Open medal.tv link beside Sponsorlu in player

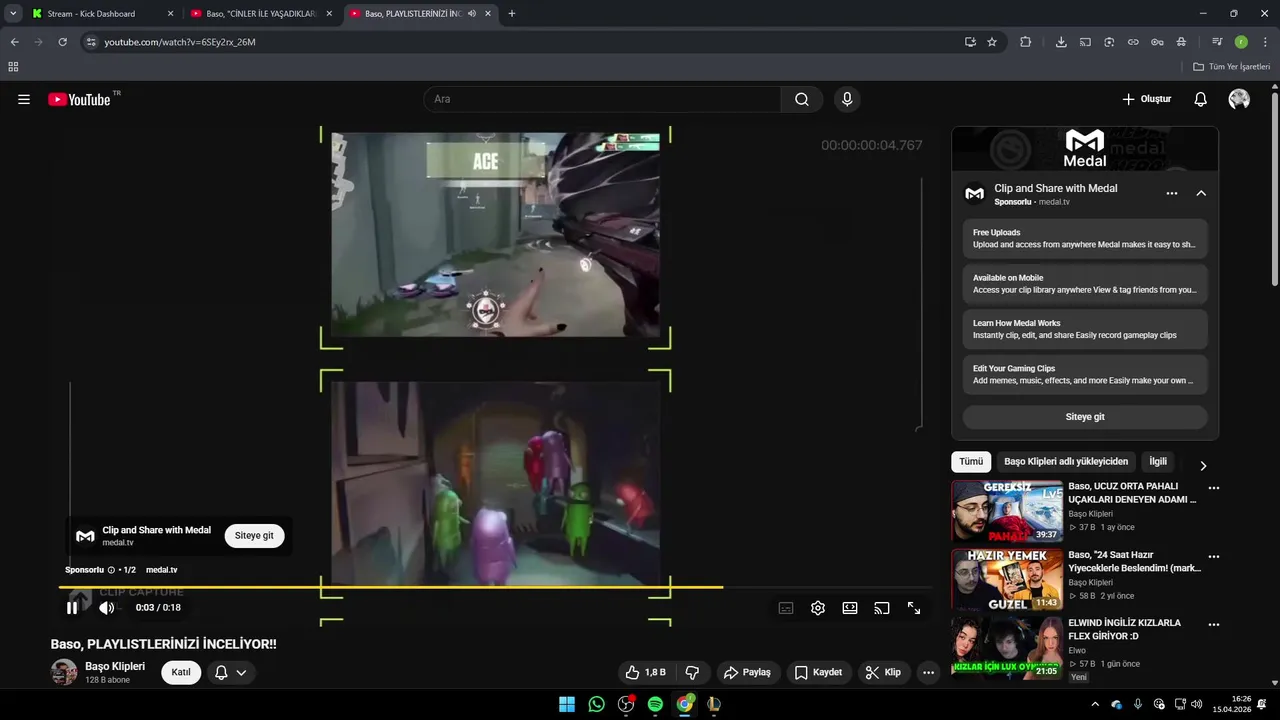click(x=161, y=570)
